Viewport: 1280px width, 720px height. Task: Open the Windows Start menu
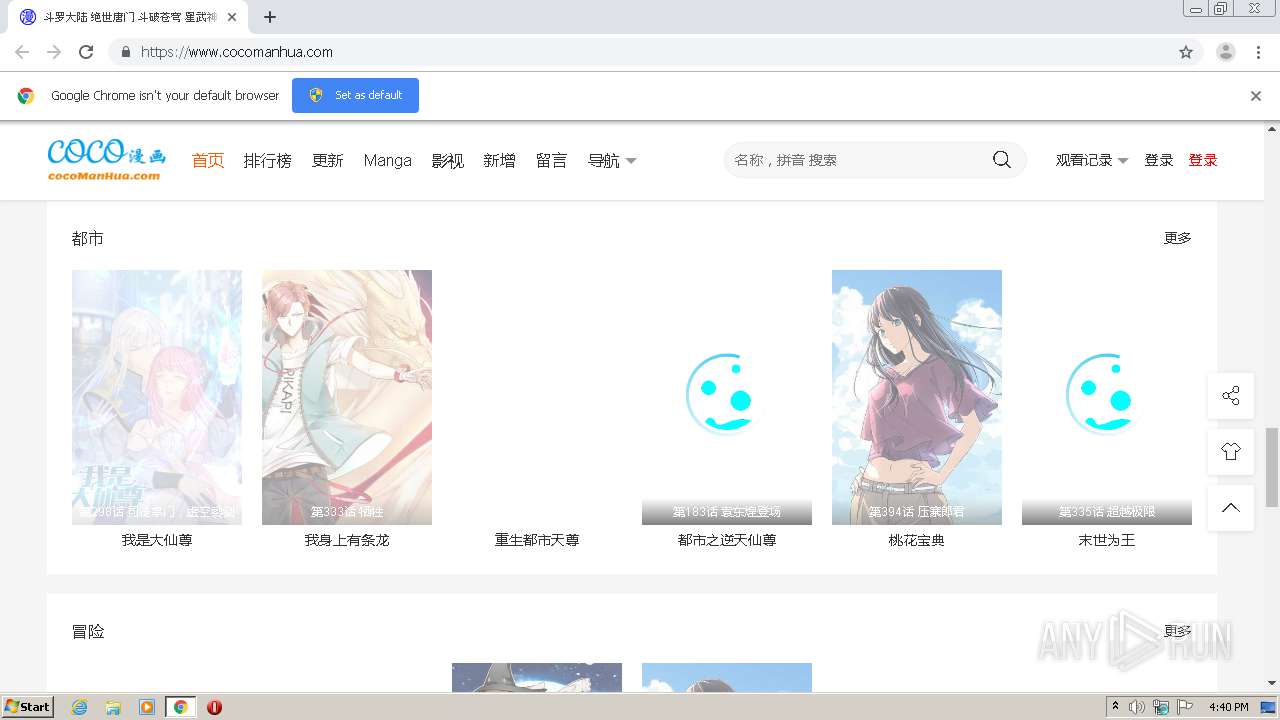(x=28, y=707)
